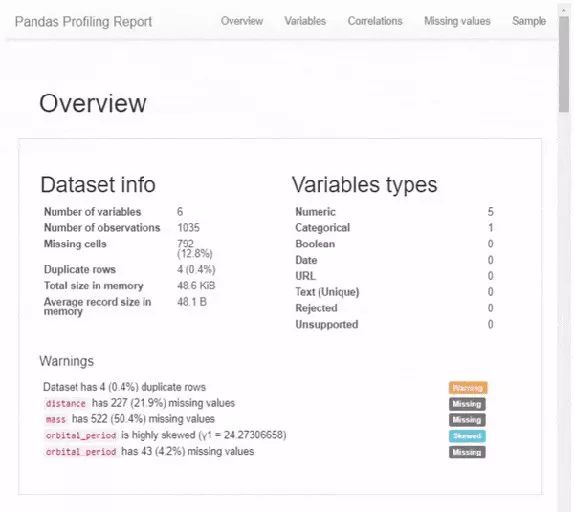Click the orange Warning badge
574x512 pixels.
tap(468, 388)
